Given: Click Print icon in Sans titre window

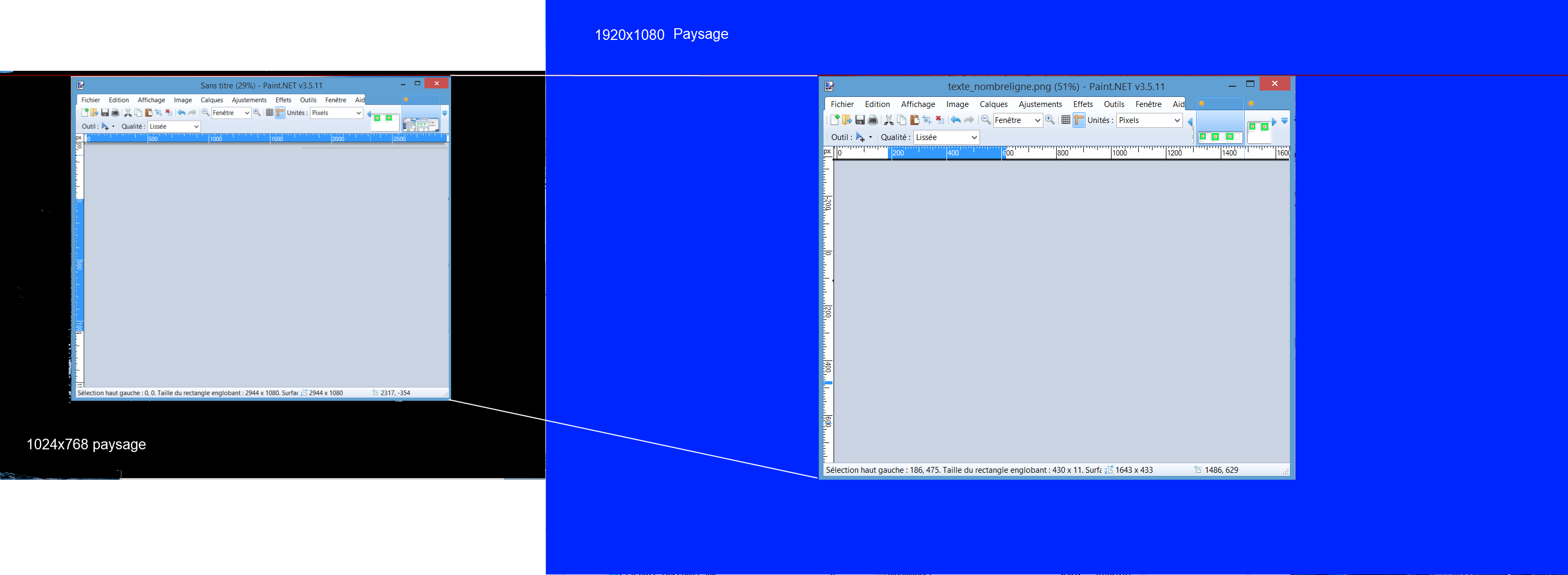Looking at the screenshot, I should pos(115,112).
